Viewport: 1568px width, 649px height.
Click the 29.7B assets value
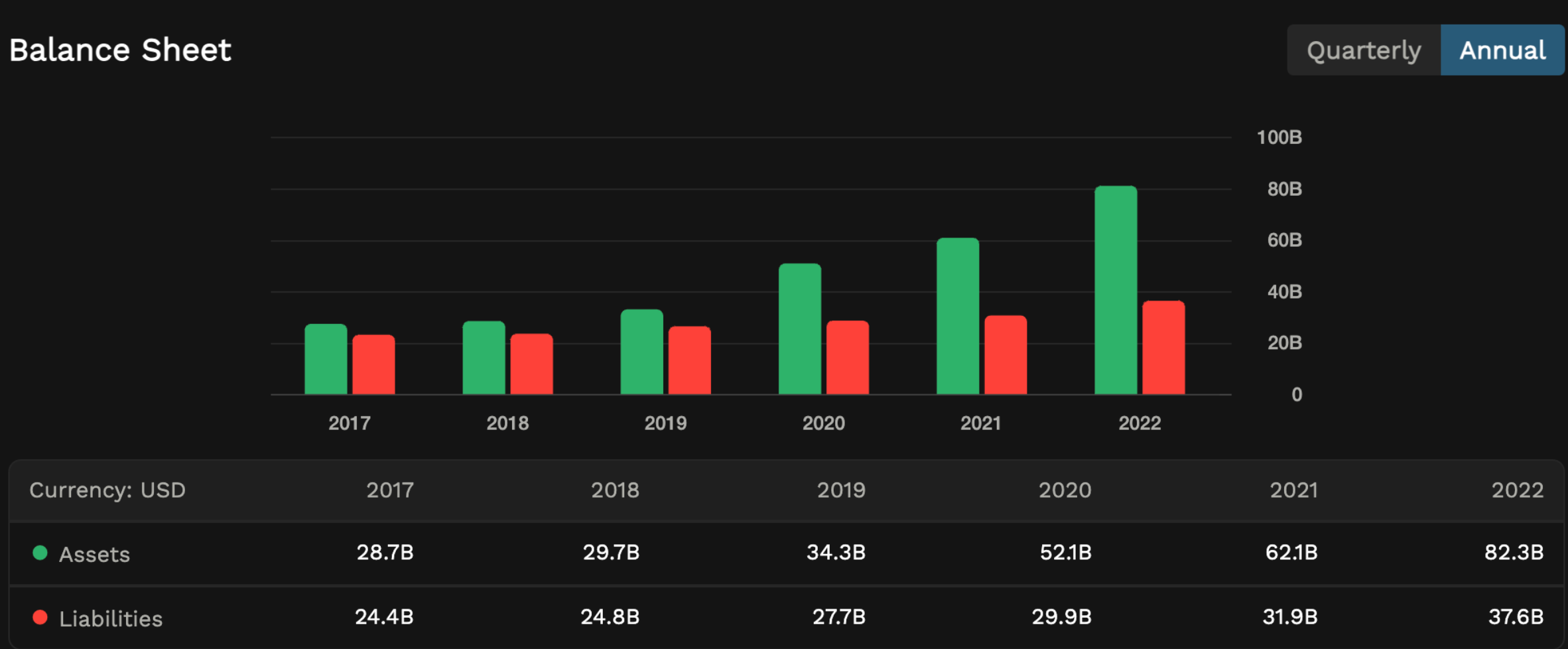click(x=611, y=552)
